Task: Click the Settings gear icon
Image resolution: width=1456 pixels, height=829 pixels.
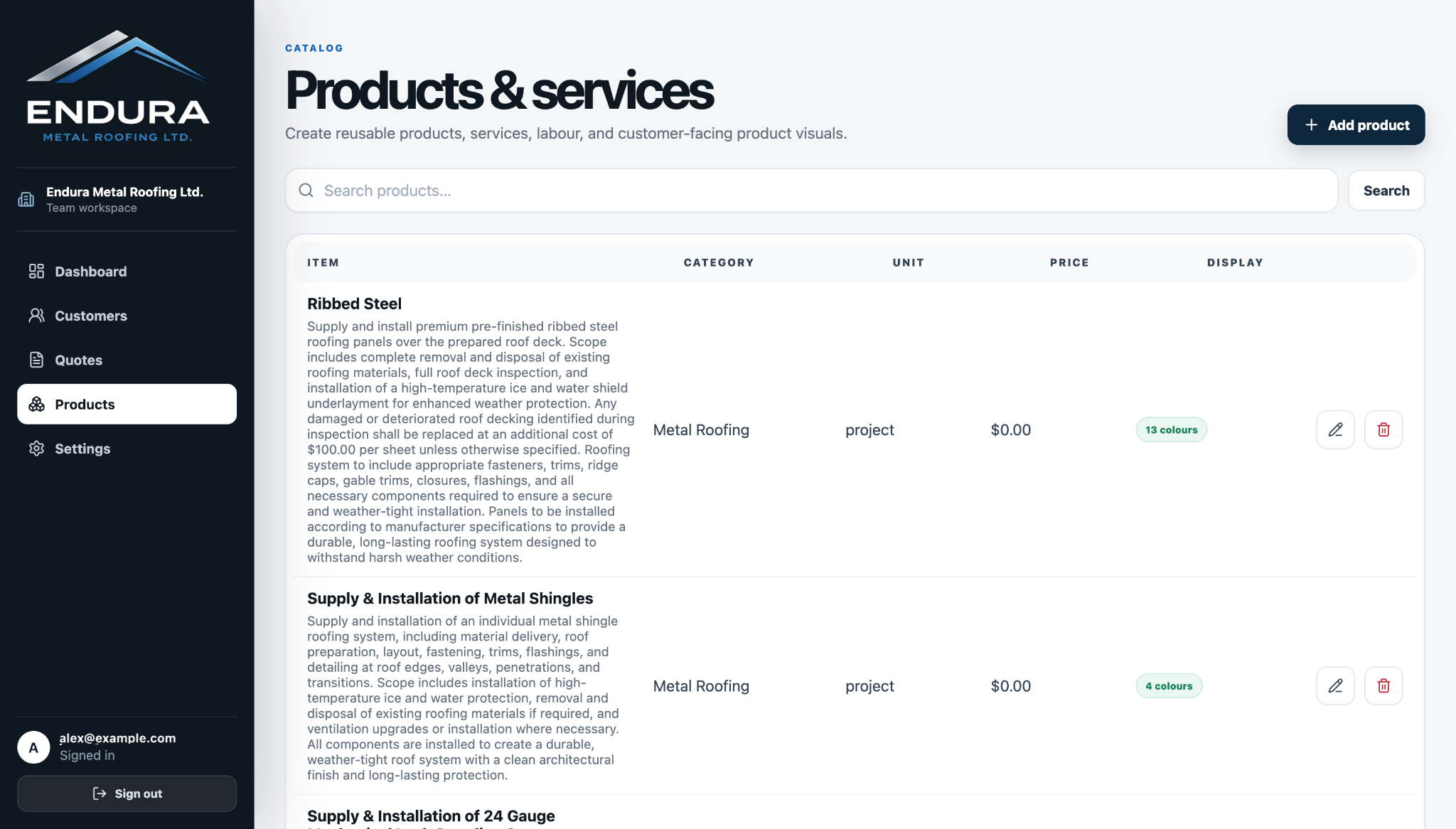Action: 36,449
